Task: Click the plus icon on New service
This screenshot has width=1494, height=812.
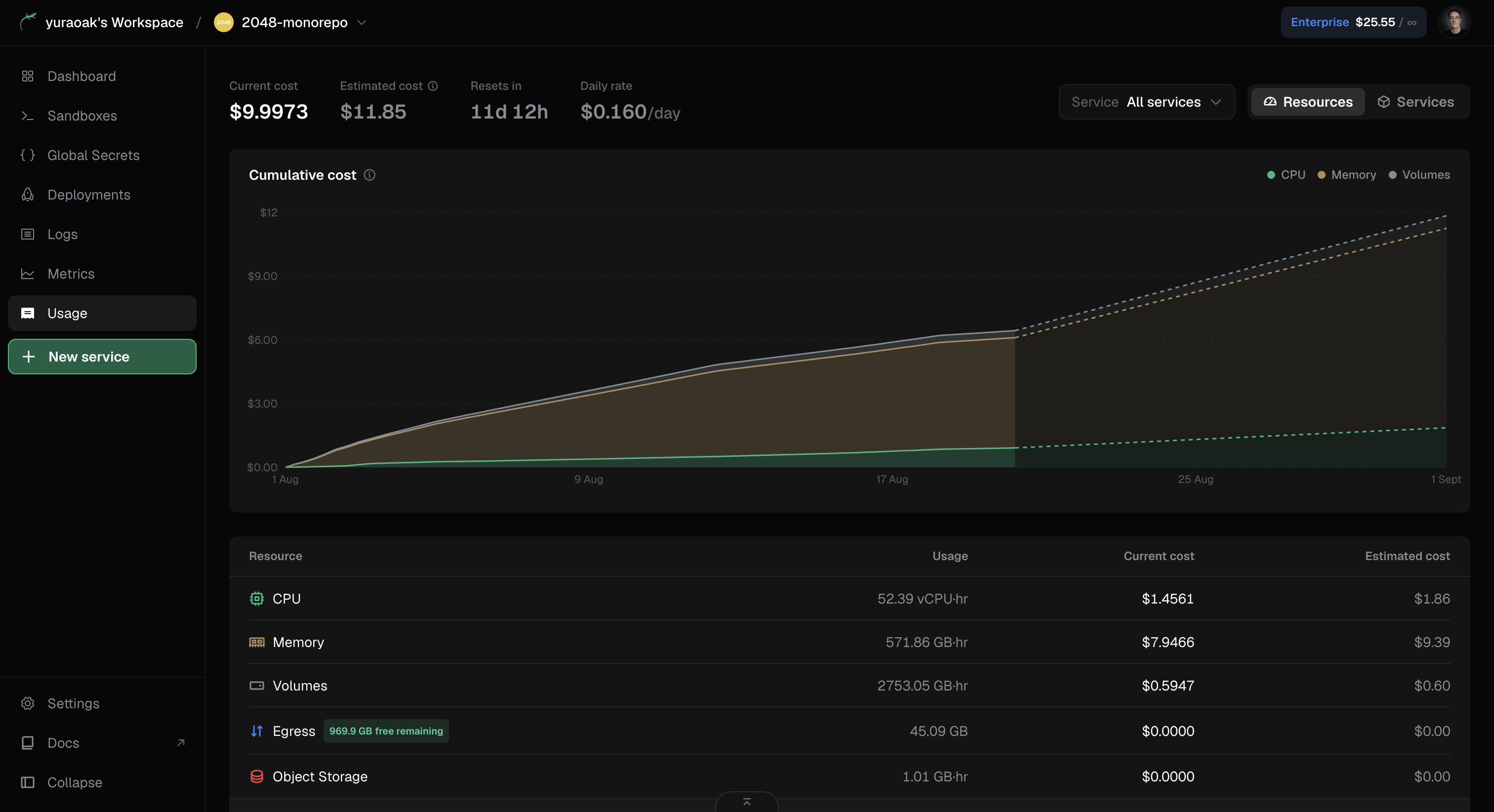Action: click(x=29, y=356)
